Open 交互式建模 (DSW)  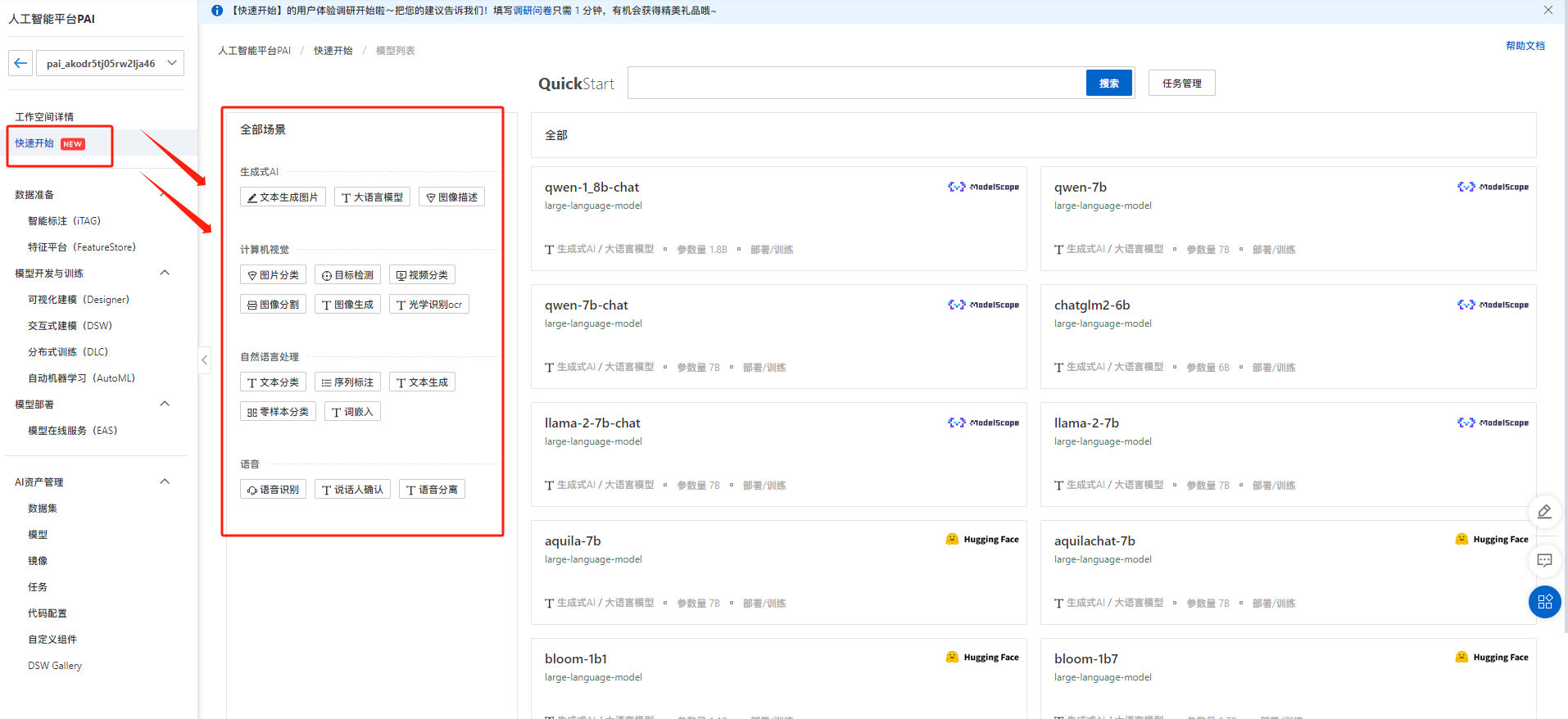pyautogui.click(x=70, y=326)
